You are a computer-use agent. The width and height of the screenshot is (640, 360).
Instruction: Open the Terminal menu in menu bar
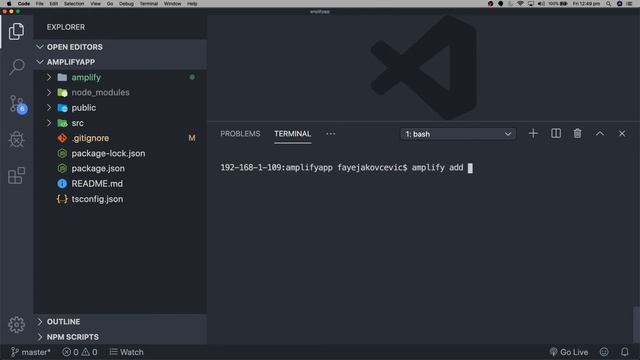pos(149,4)
